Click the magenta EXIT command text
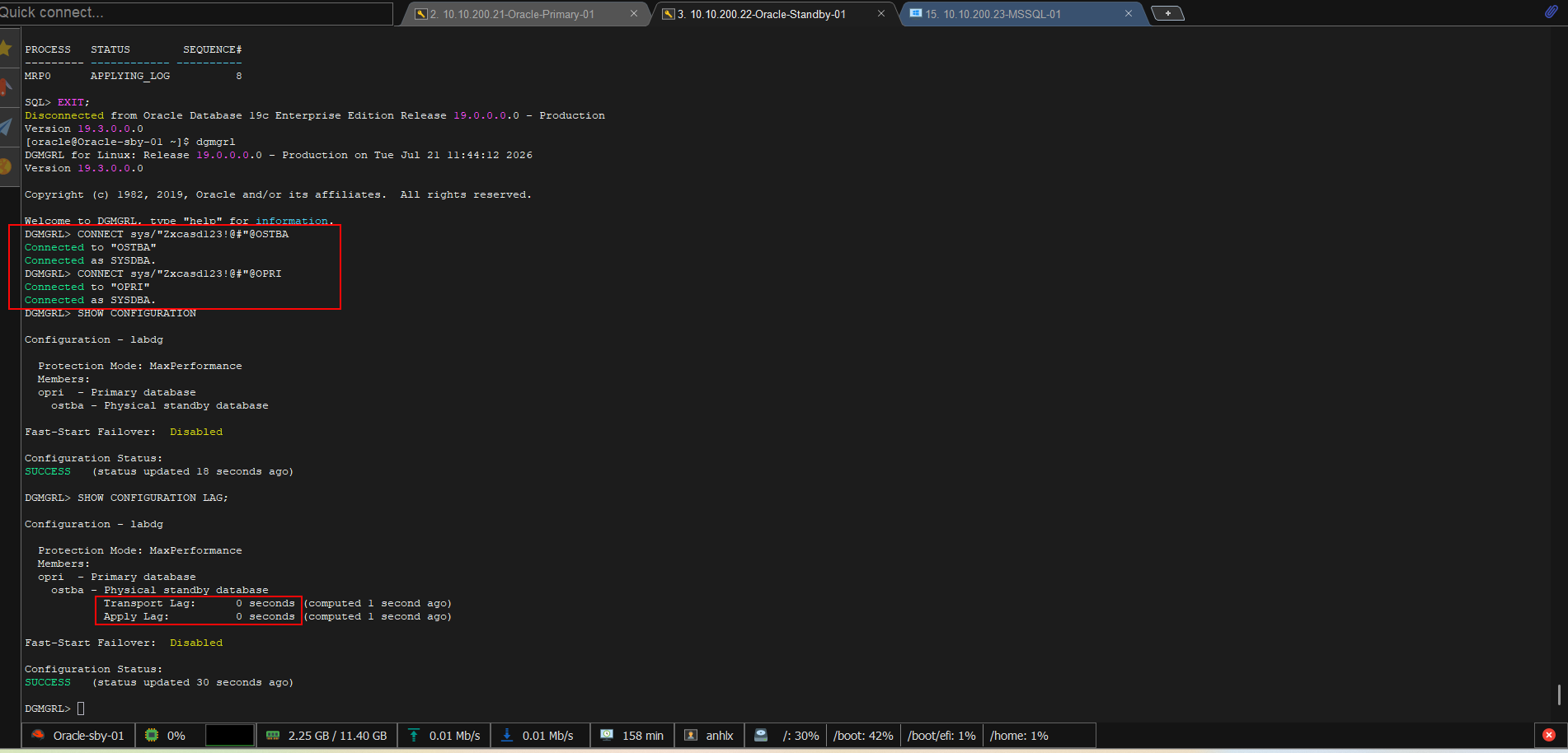The height and width of the screenshot is (753, 1568). click(x=71, y=102)
